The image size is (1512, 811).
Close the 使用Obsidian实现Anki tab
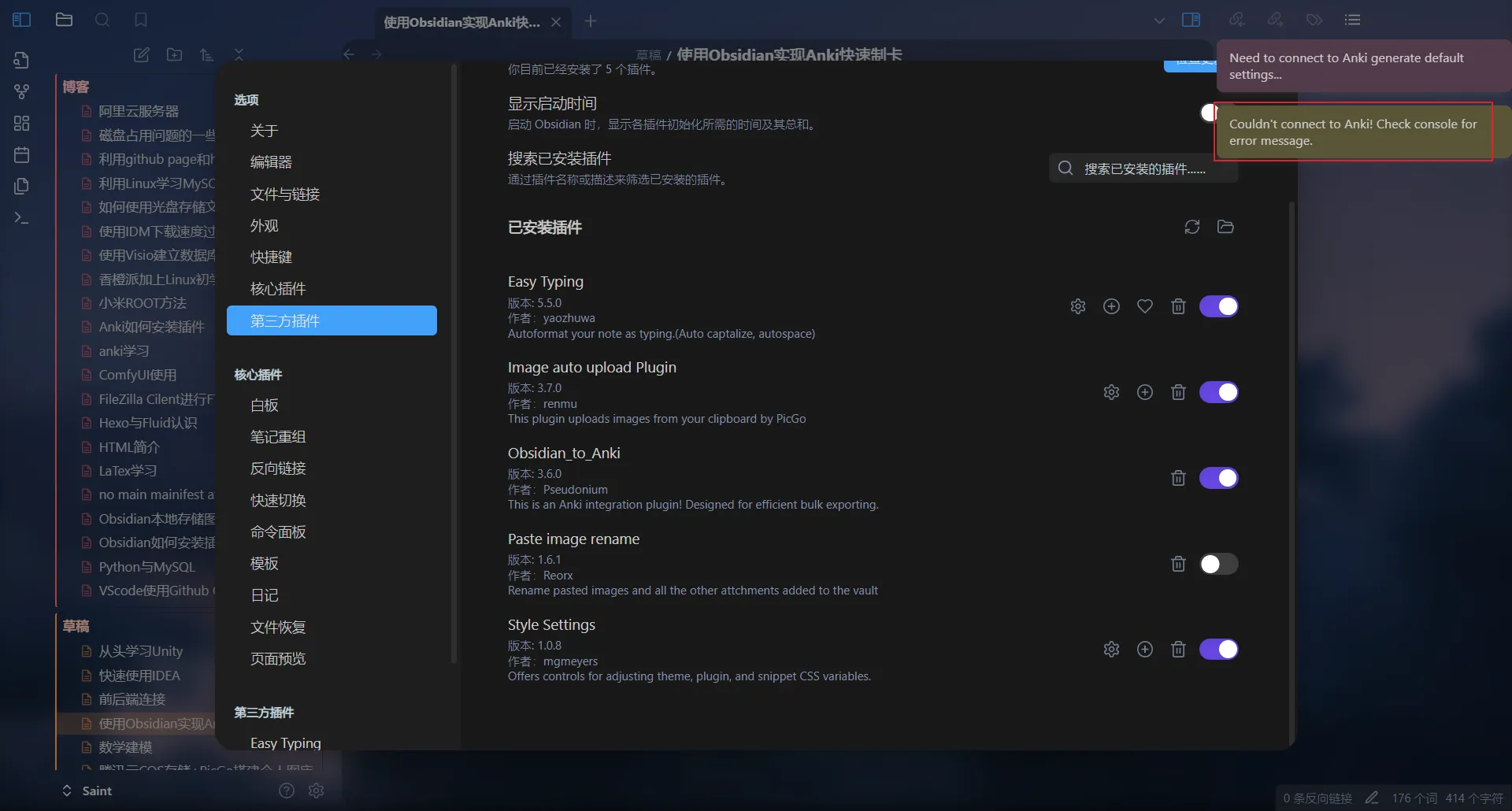click(x=556, y=22)
